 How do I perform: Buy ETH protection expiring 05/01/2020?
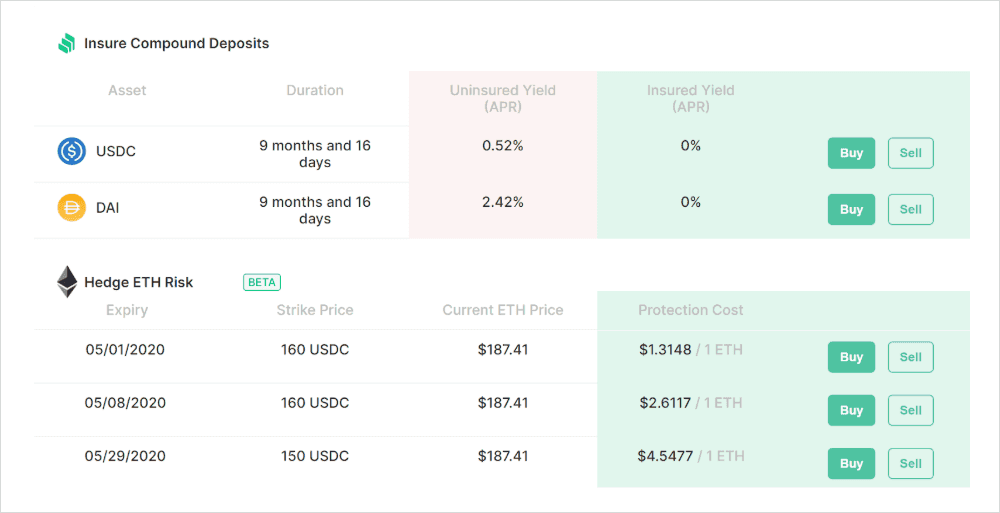tap(851, 357)
